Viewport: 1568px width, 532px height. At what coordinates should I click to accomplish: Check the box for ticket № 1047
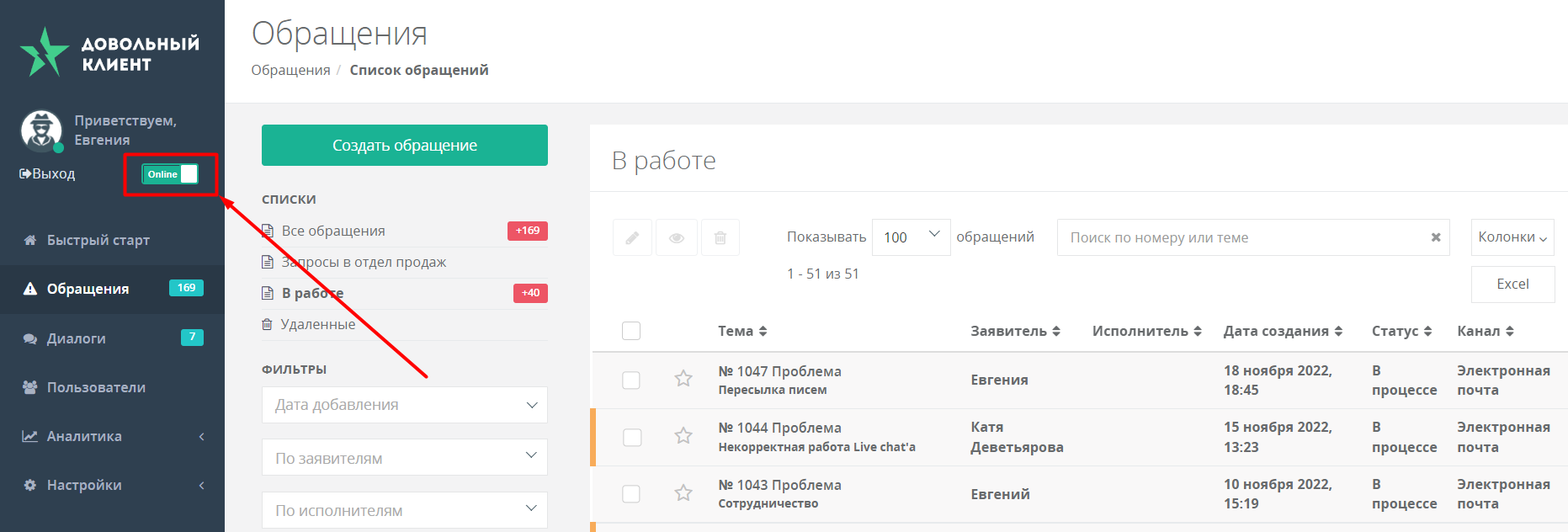[x=631, y=380]
